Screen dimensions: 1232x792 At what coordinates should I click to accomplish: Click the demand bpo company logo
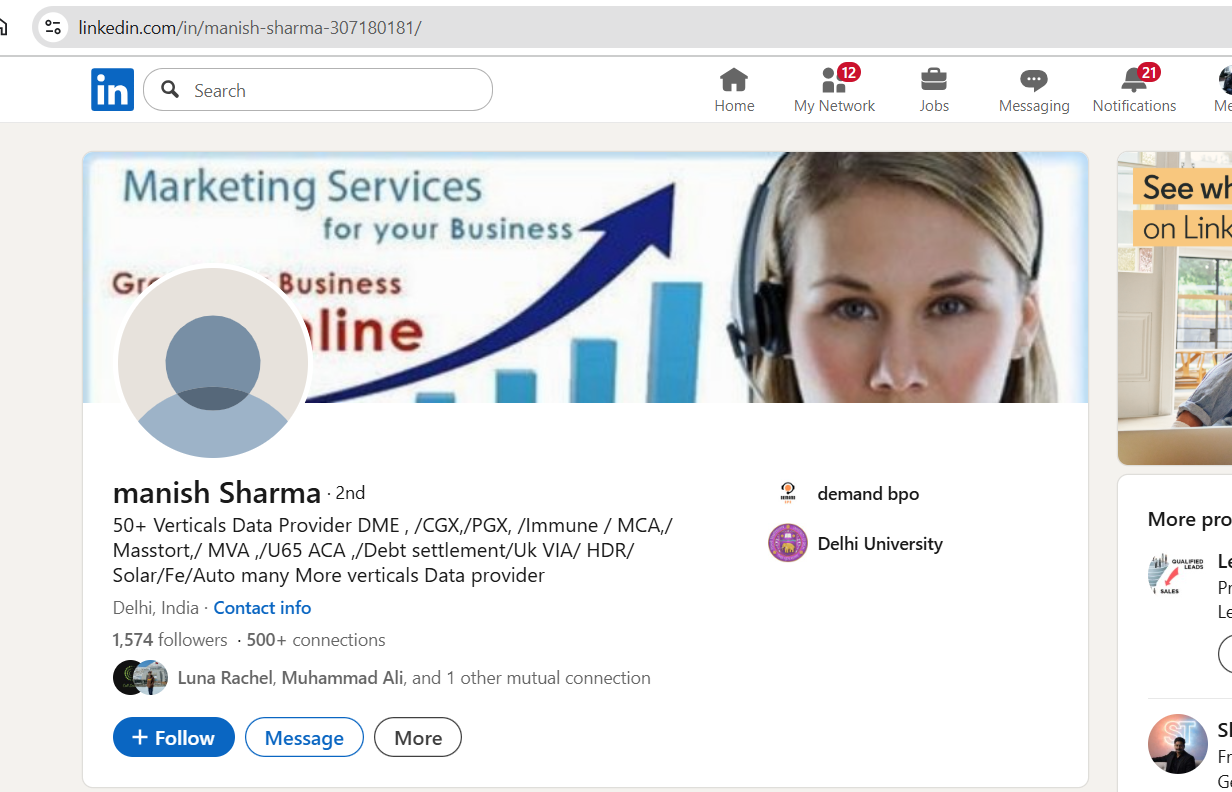[x=787, y=493]
